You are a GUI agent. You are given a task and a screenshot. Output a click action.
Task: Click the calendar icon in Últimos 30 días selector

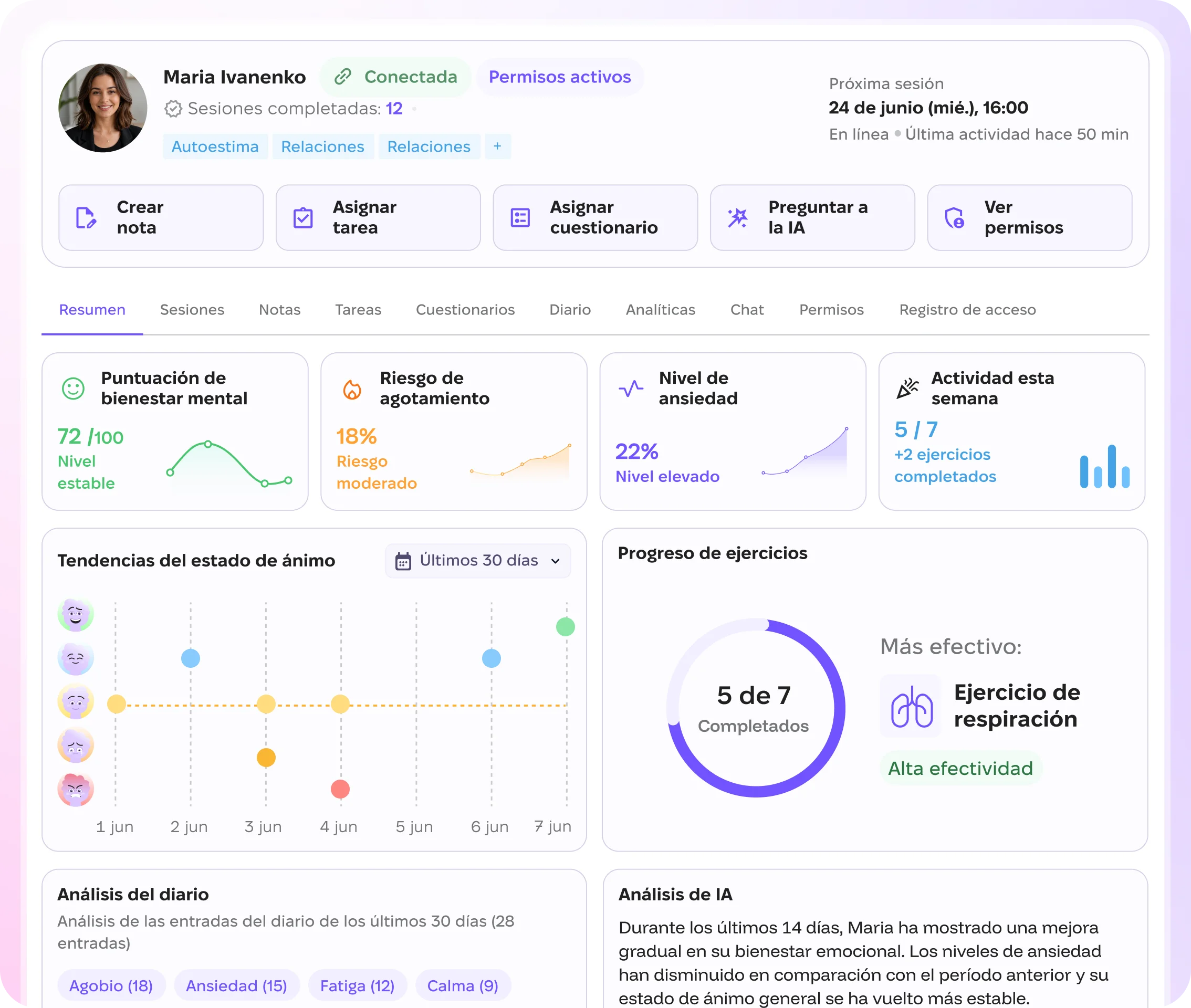coord(403,561)
